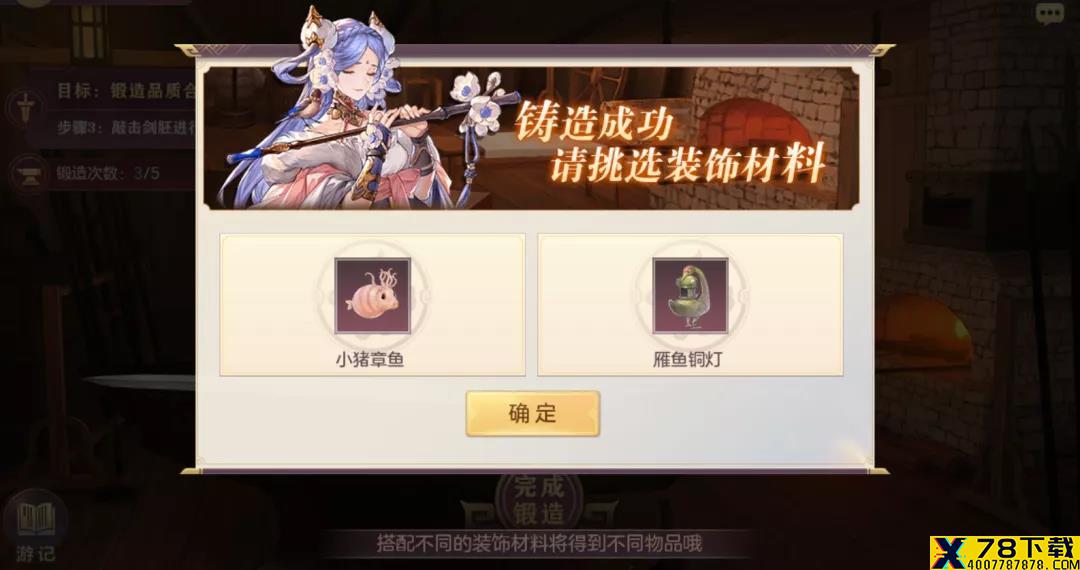Select the 雁鱼铜灯 lamp icon
Image resolution: width=1080 pixels, height=570 pixels.
690,296
